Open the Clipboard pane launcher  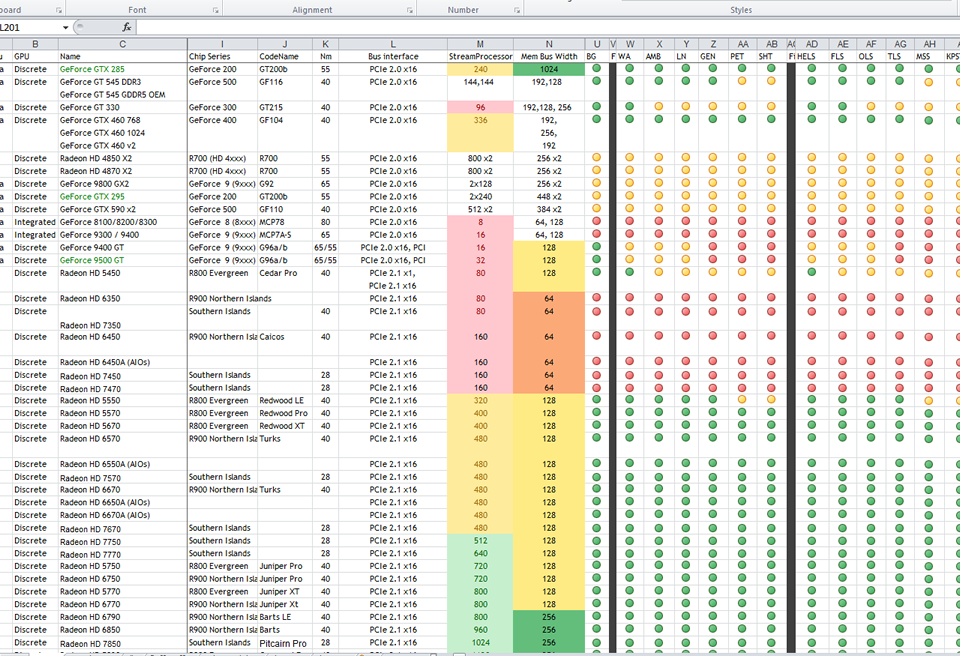coord(59,10)
